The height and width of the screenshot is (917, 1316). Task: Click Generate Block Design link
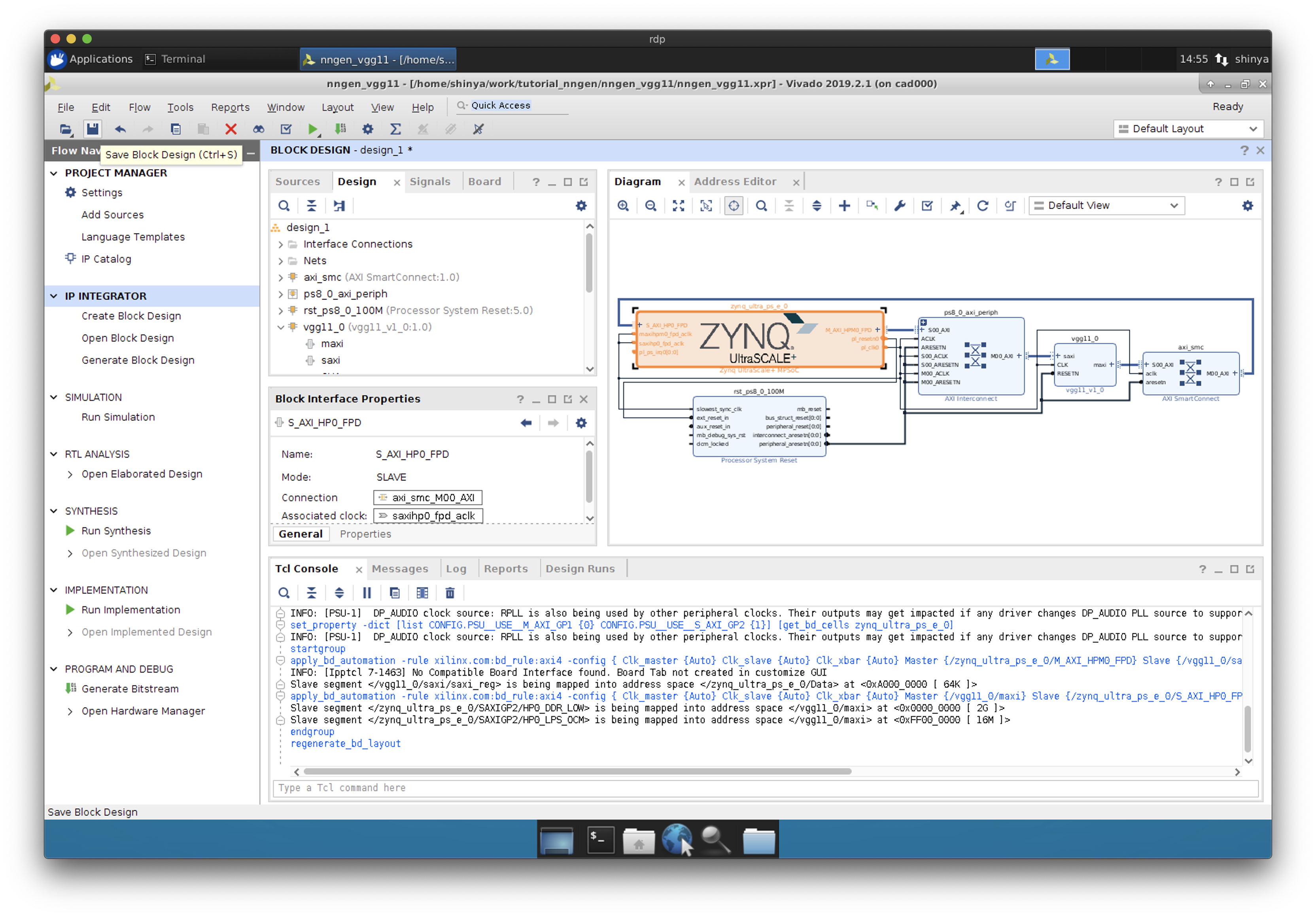(x=138, y=360)
